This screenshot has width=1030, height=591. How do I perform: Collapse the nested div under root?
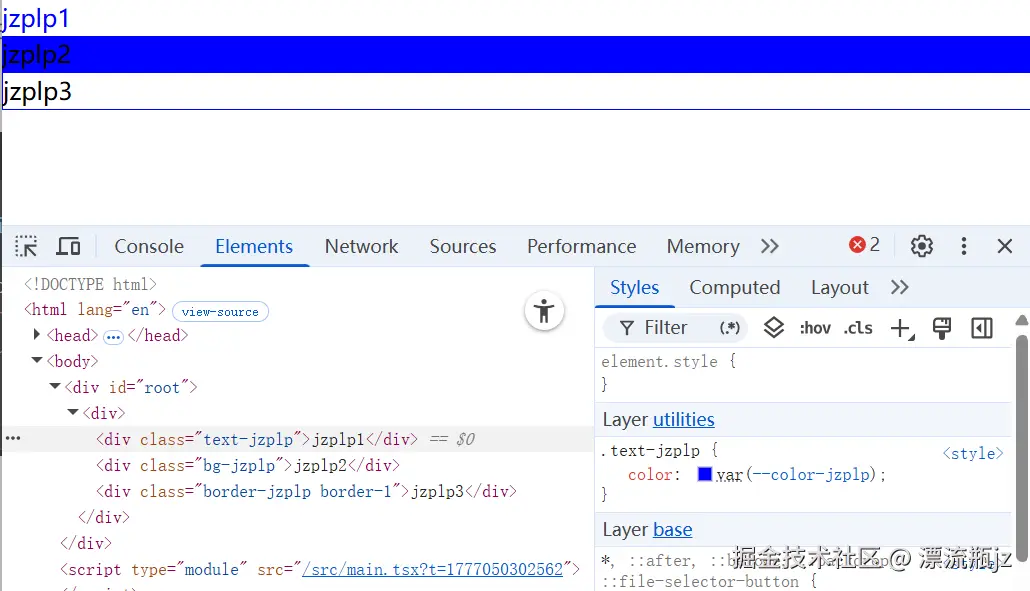(x=73, y=412)
